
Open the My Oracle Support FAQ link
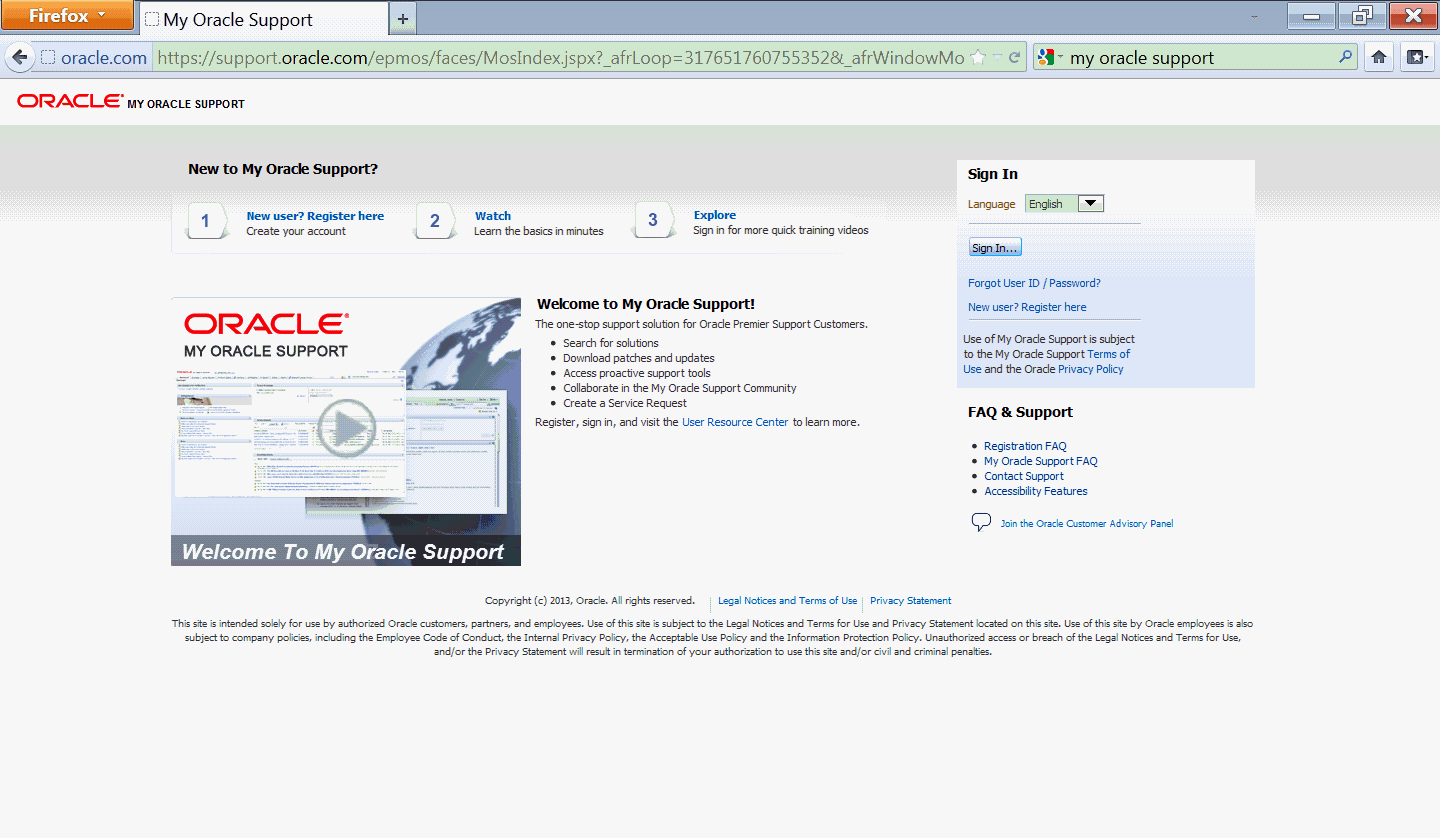(1041, 461)
